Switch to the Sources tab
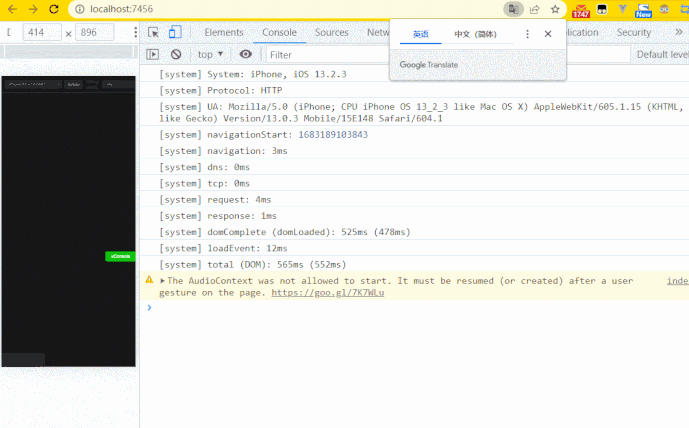The image size is (689, 428). 332,33
